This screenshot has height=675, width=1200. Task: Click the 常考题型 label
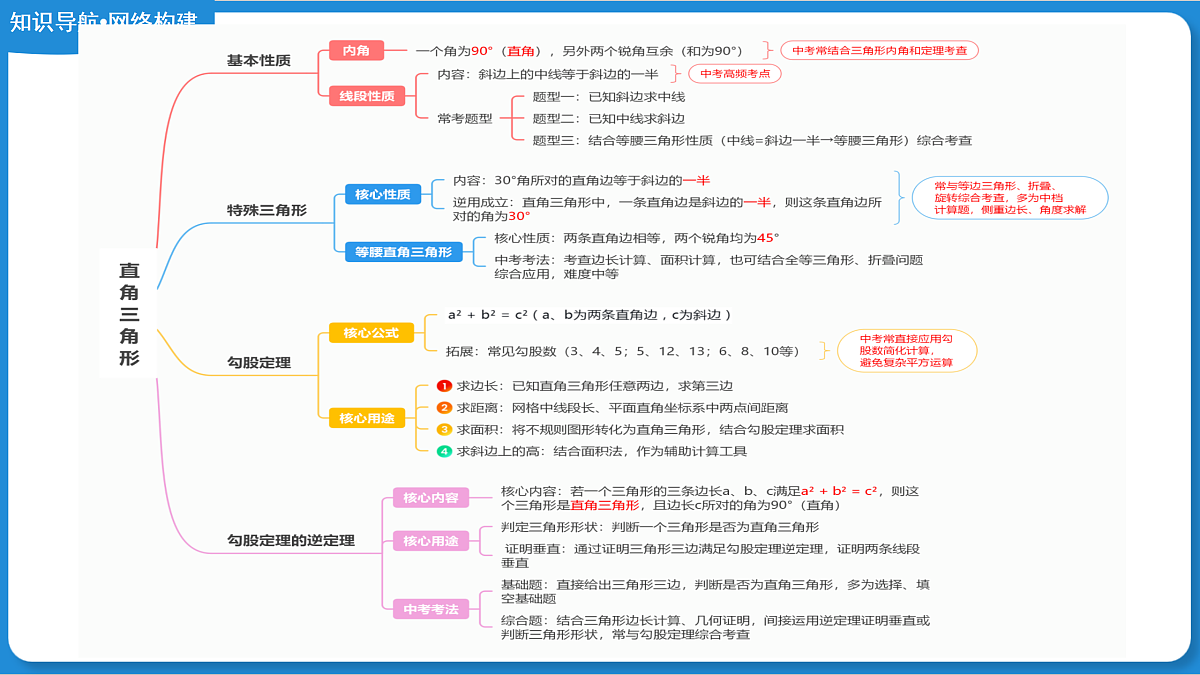pos(465,118)
